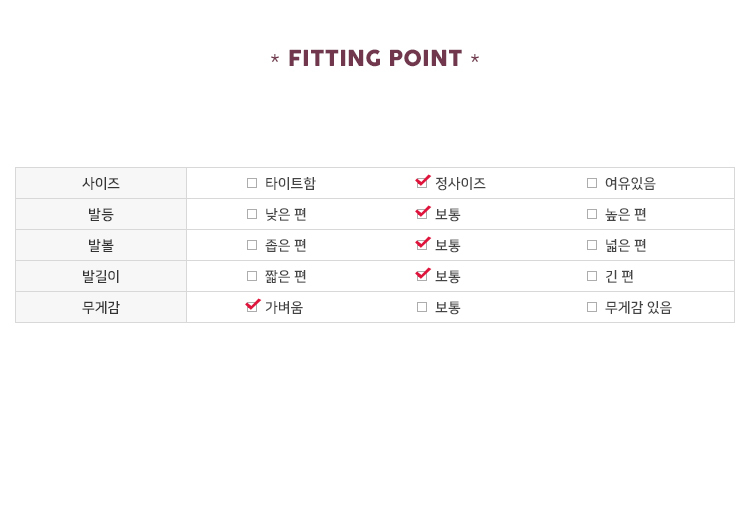The width and height of the screenshot is (750, 523).
Task: Check 보통 in the 무게감 row
Action: 422,307
